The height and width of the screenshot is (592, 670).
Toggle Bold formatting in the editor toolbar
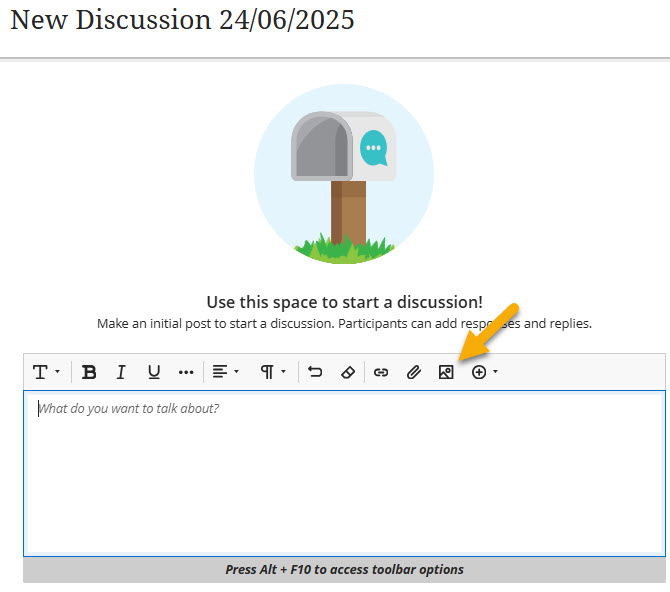[x=89, y=372]
